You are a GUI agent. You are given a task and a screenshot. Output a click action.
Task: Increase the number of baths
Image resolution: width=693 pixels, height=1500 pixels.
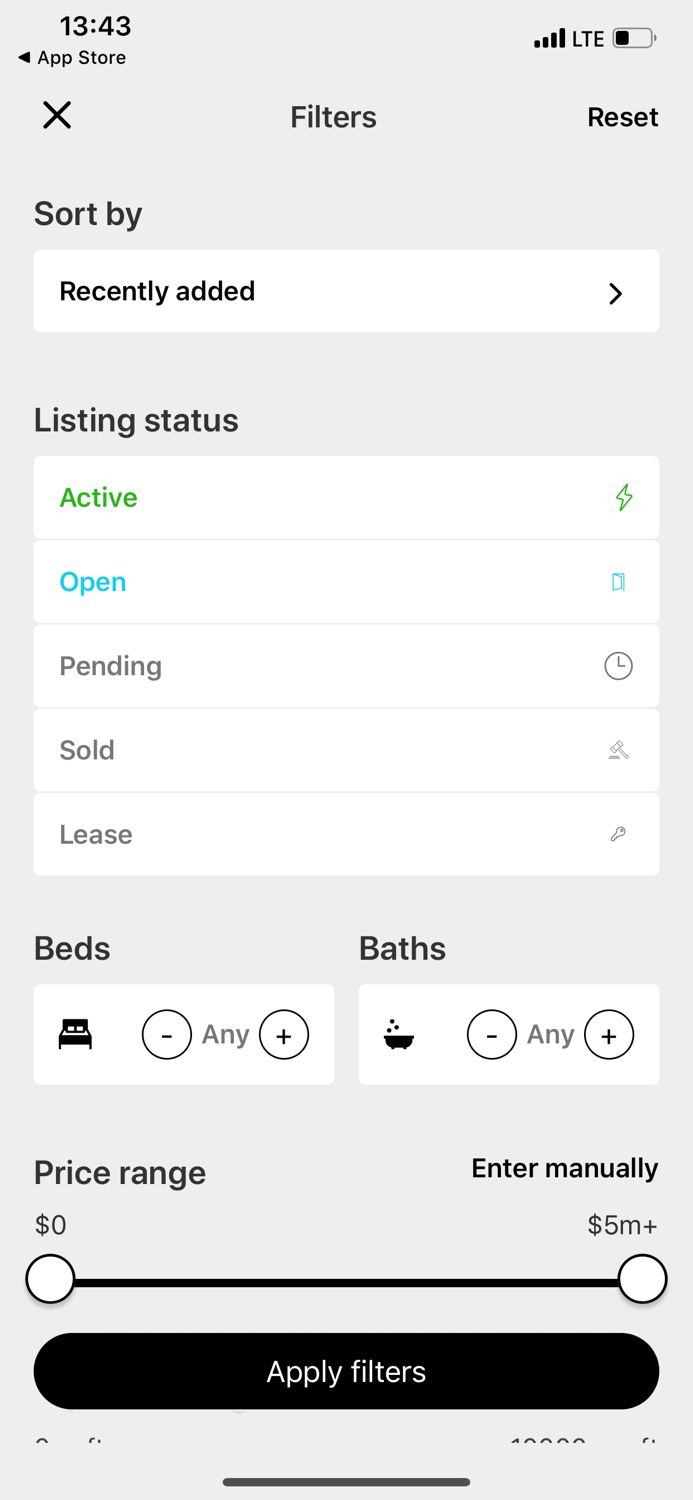click(x=609, y=1035)
